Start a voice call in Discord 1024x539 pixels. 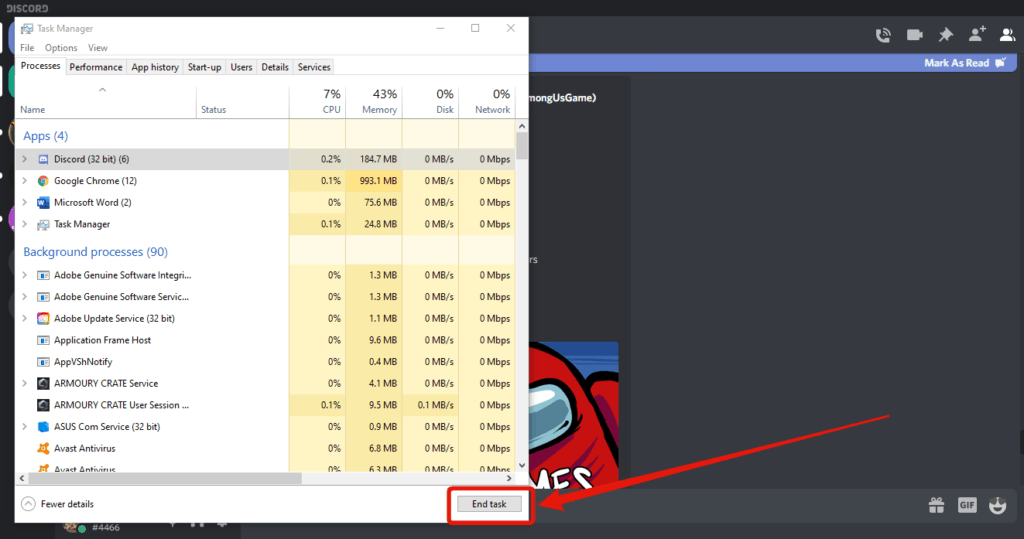[x=883, y=35]
